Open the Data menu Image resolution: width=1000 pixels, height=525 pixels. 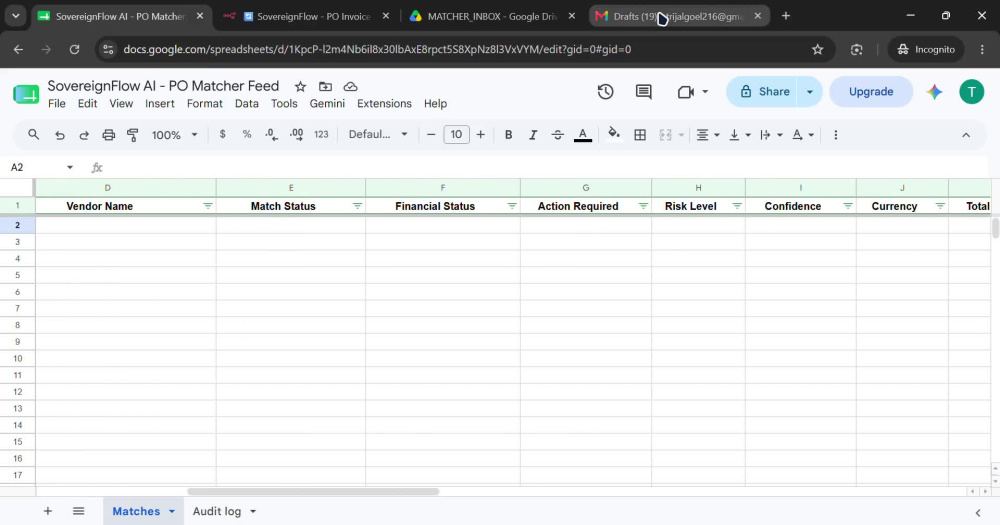(246, 103)
